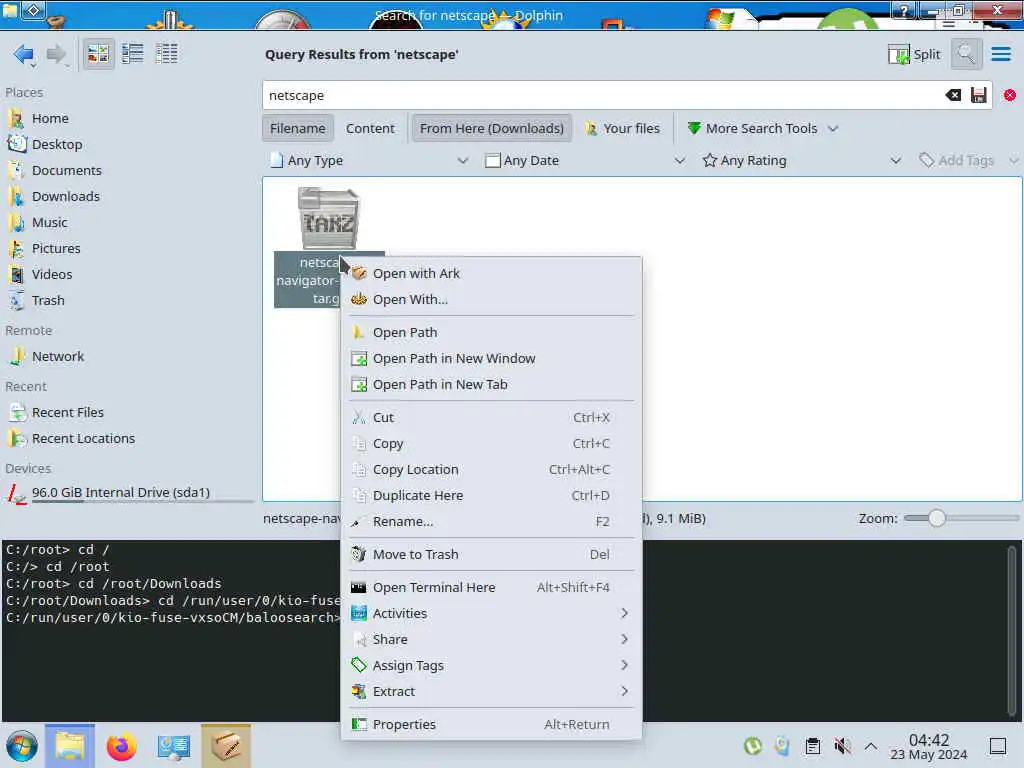Expand the Share submenu
Image resolution: width=1024 pixels, height=768 pixels.
[491, 639]
